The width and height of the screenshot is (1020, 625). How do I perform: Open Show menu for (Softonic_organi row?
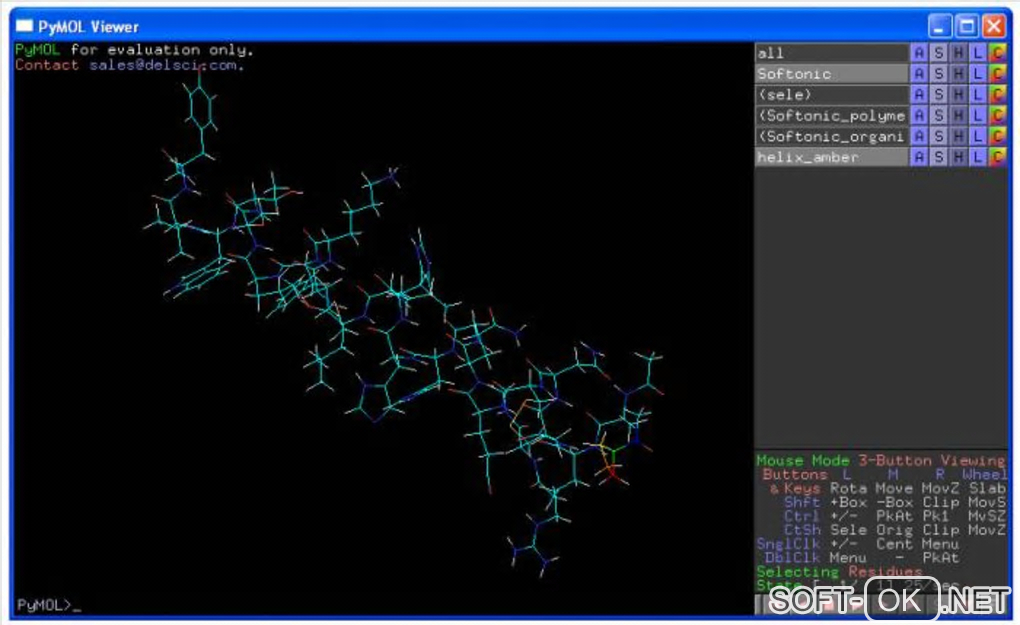(938, 136)
